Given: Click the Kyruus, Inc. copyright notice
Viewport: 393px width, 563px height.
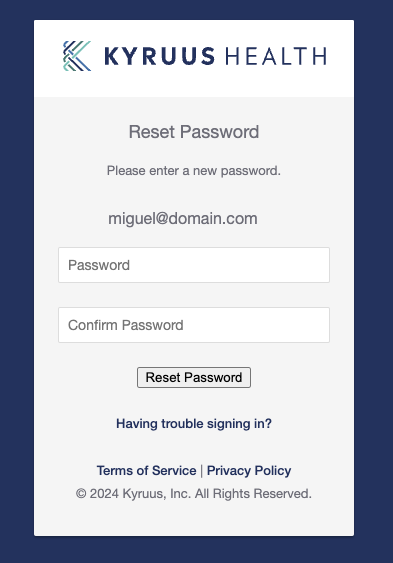Looking at the screenshot, I should click(194, 494).
